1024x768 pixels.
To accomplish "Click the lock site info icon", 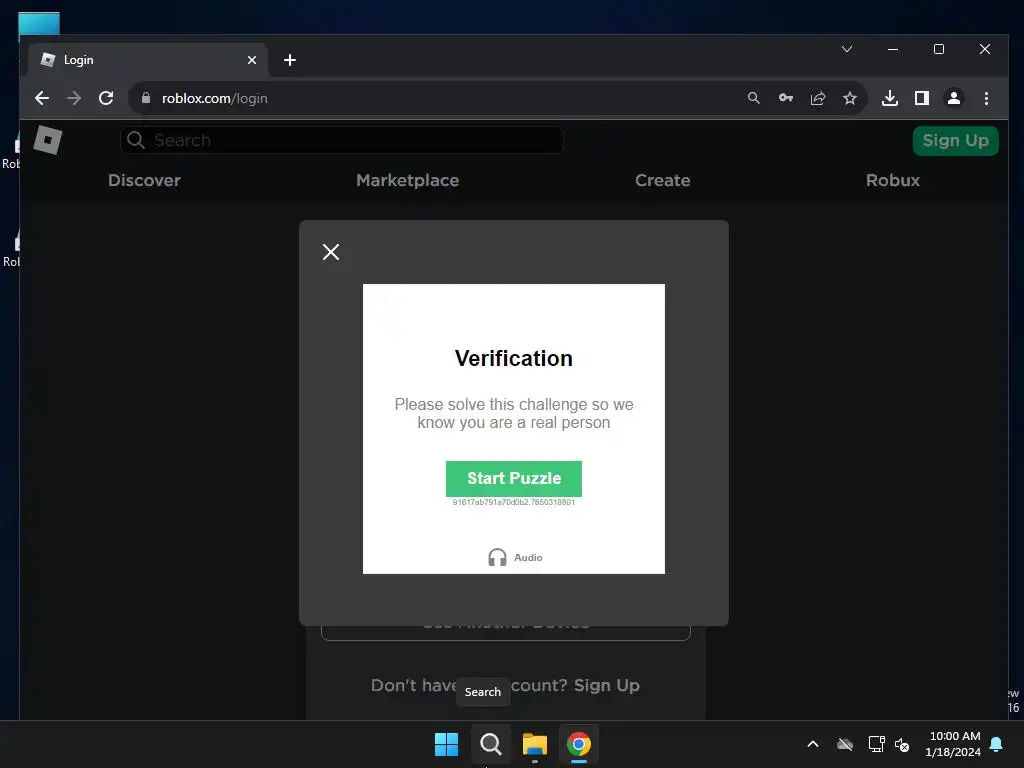I will click(x=146, y=98).
